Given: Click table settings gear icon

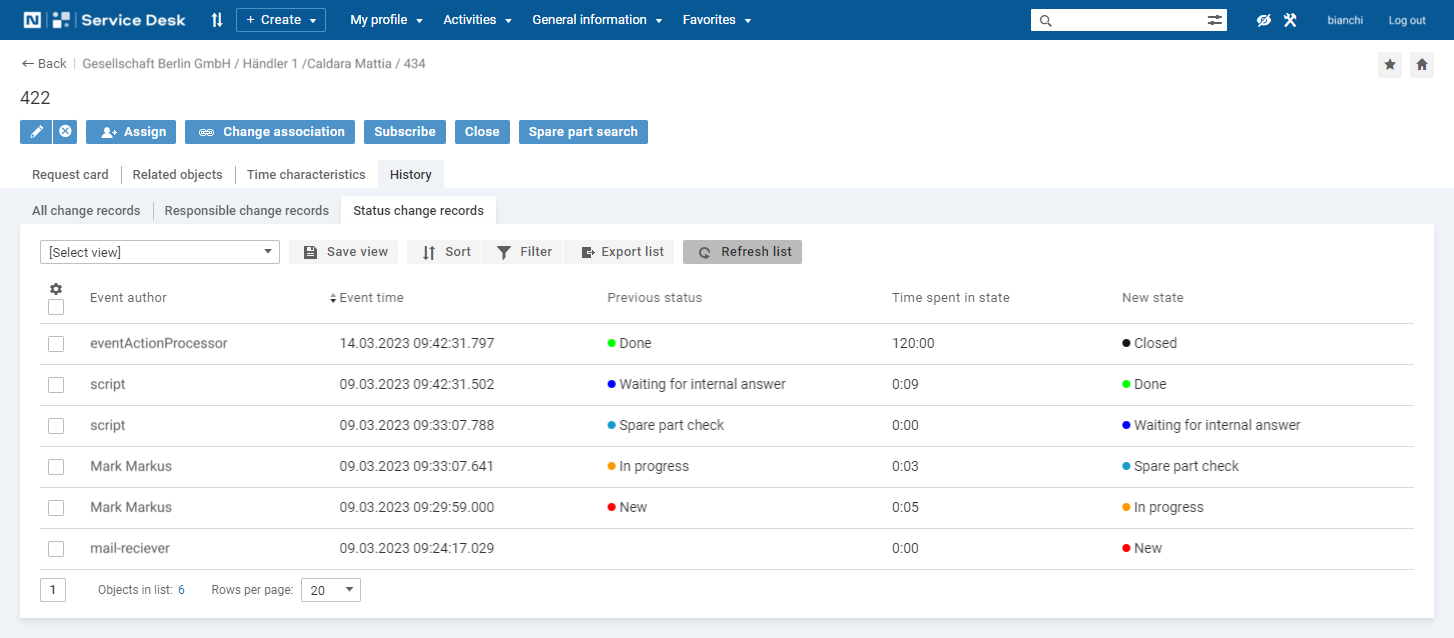Looking at the screenshot, I should [x=56, y=289].
